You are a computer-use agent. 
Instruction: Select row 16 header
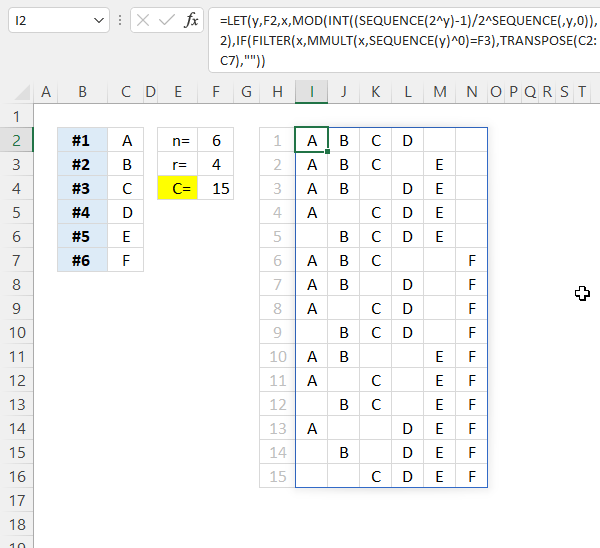point(16,476)
